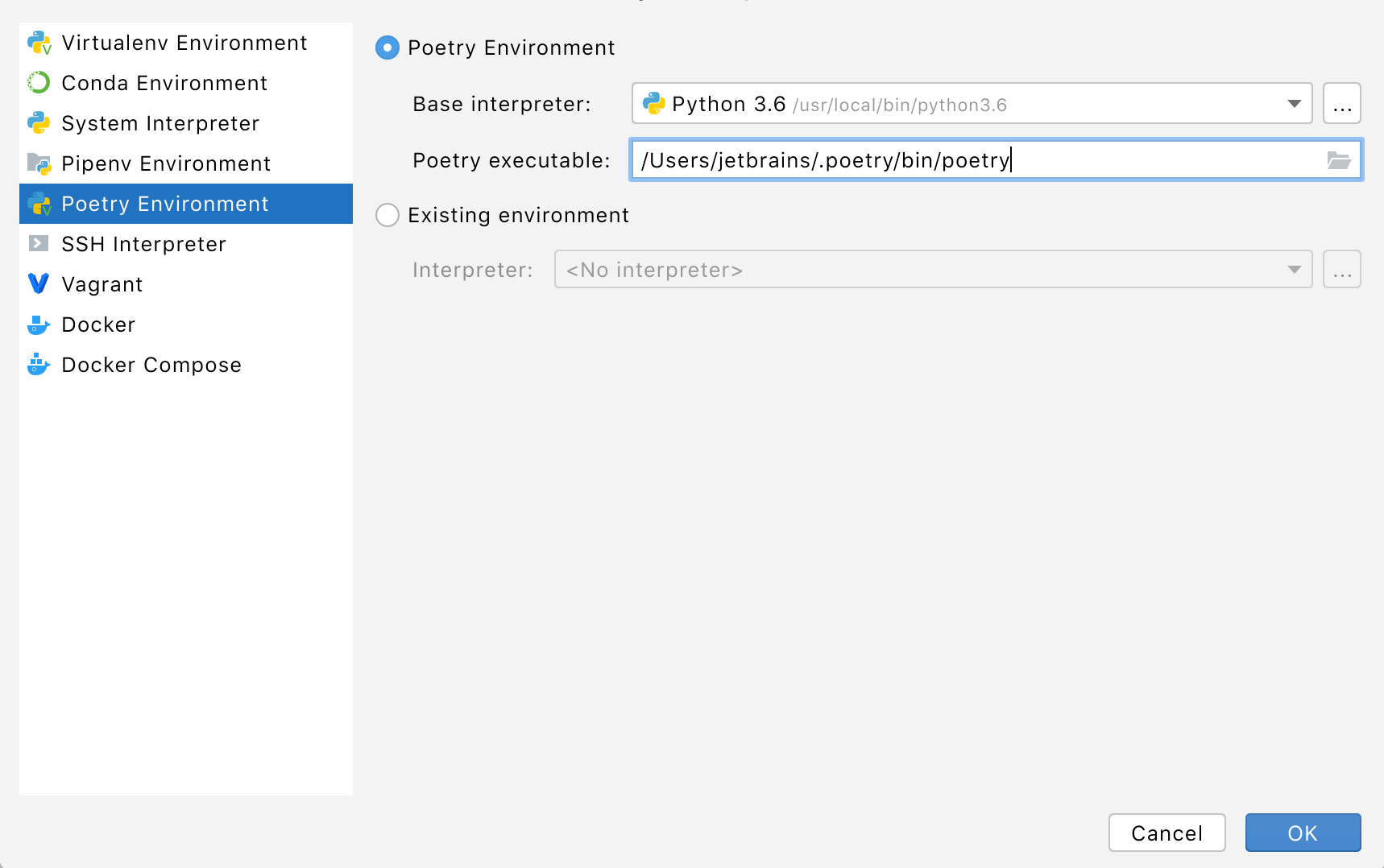Viewport: 1384px width, 868px height.
Task: Click the Pipenv Environment icon
Action: click(x=38, y=163)
